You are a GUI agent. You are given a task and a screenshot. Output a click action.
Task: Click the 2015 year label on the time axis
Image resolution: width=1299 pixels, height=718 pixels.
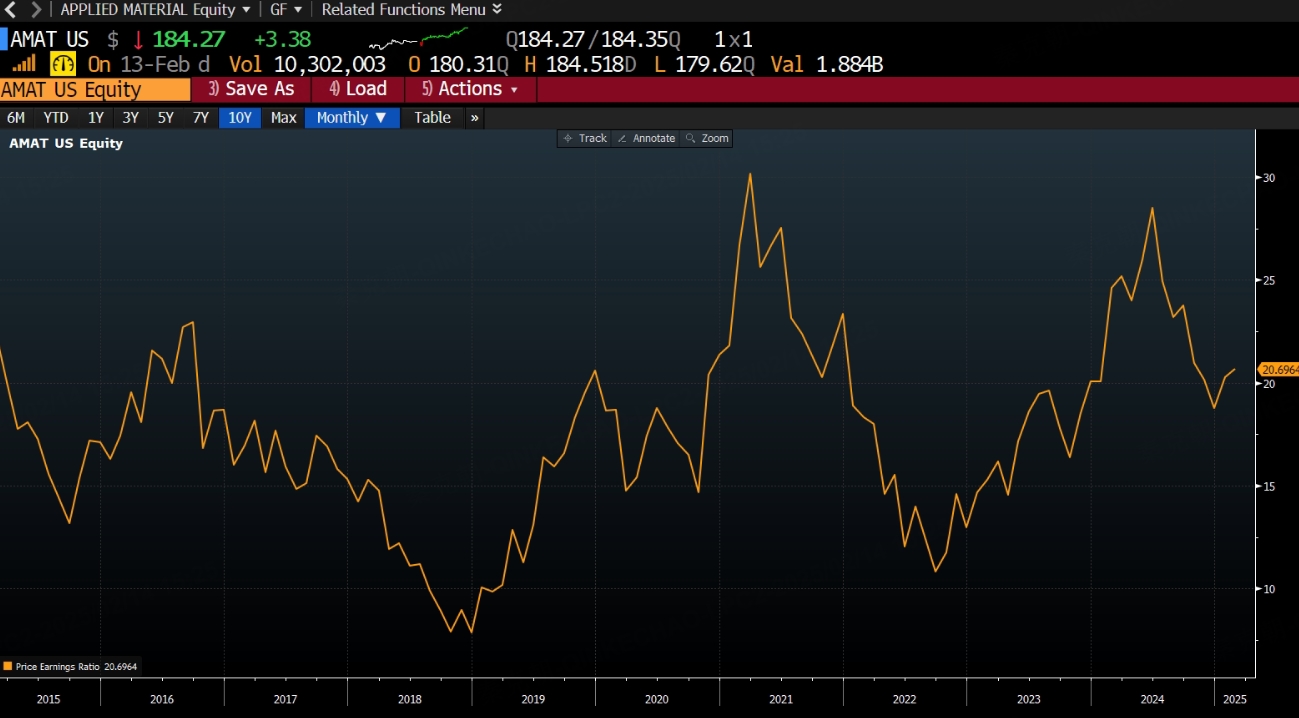(48, 699)
